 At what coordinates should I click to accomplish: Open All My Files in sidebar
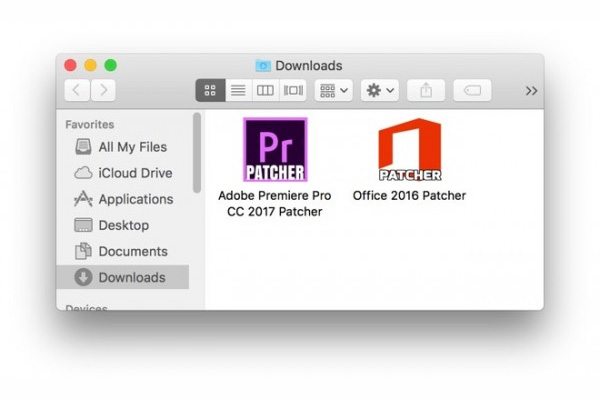coord(122,147)
